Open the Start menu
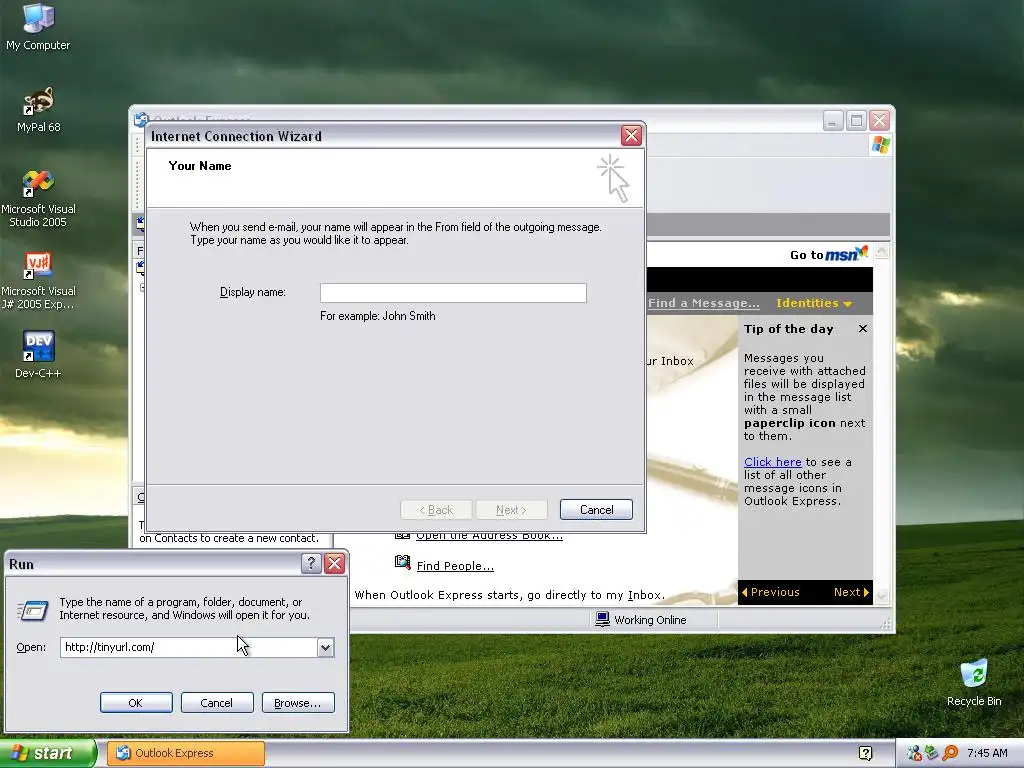The image size is (1024, 768). tap(48, 753)
